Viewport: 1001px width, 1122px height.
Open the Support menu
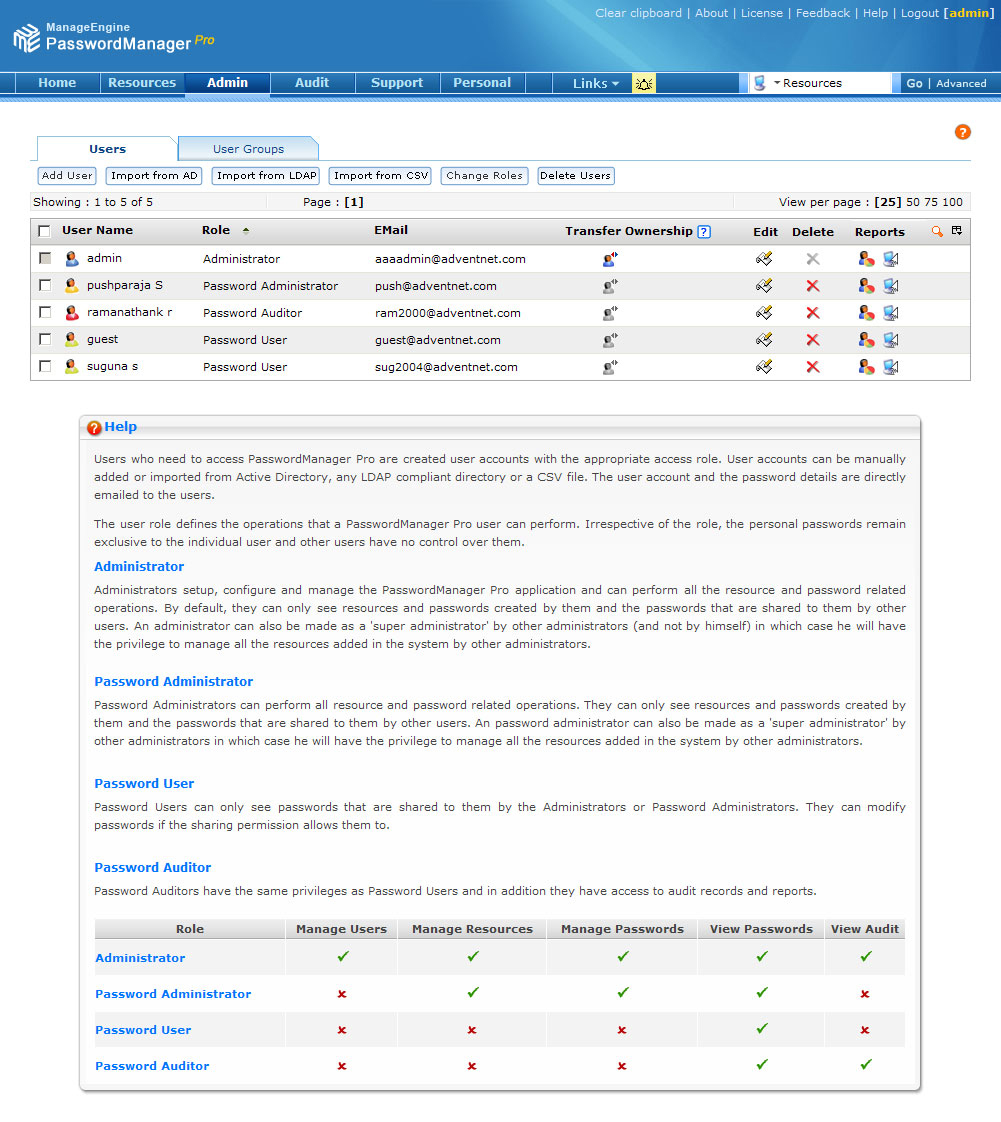(397, 83)
